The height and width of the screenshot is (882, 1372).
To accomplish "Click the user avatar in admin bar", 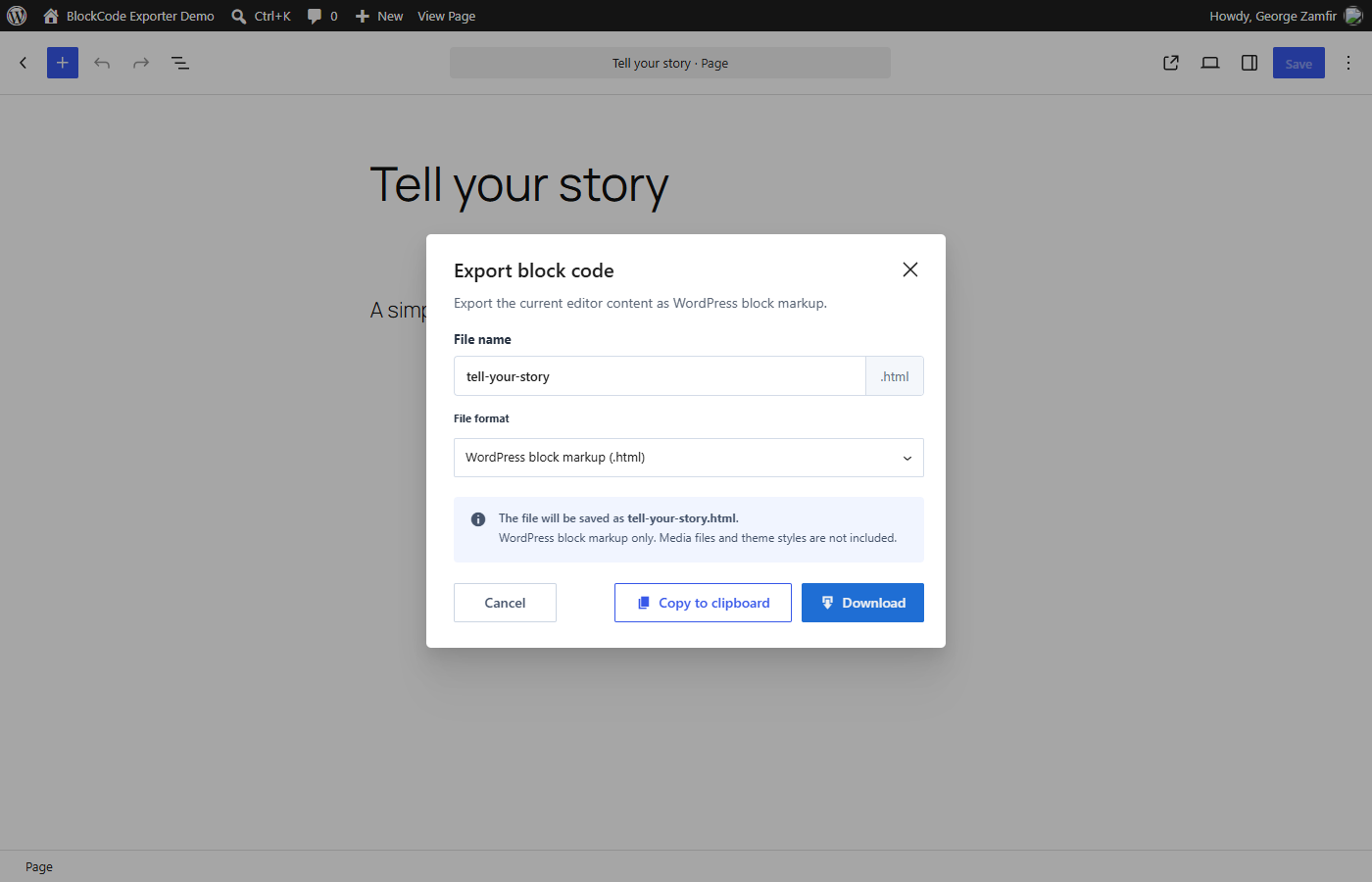I will [1353, 16].
